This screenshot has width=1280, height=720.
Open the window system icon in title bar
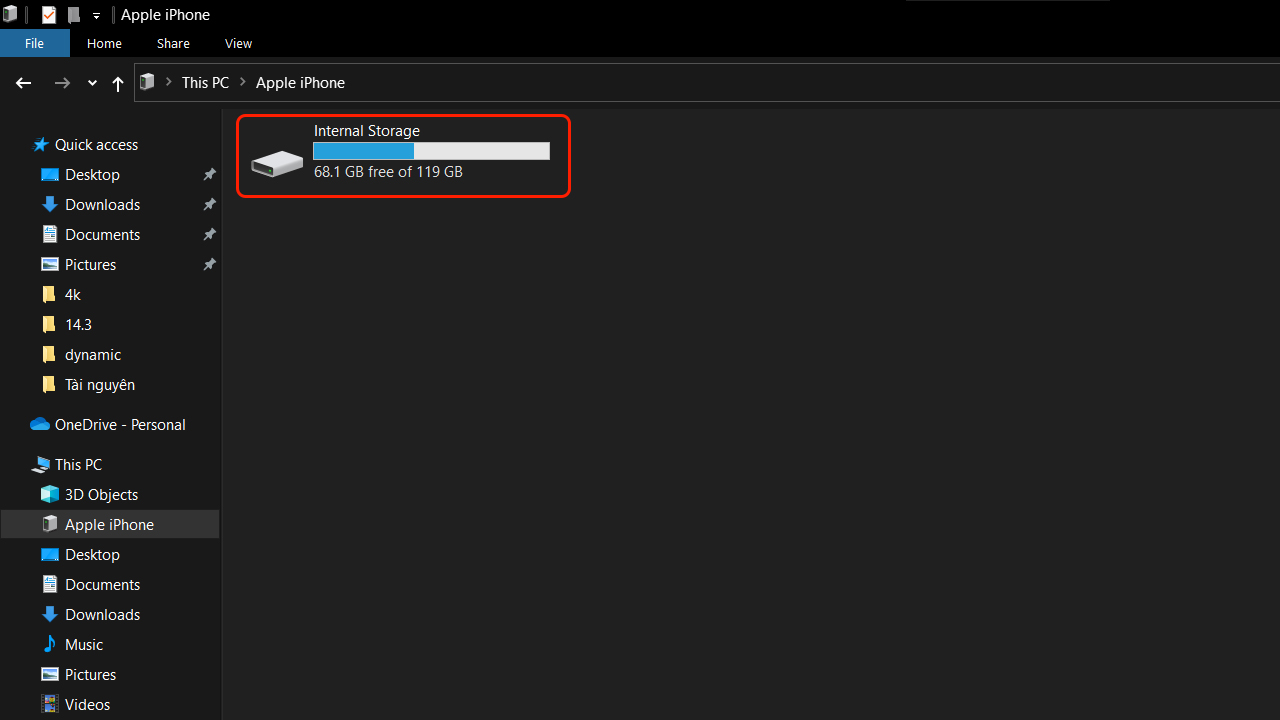click(x=10, y=15)
